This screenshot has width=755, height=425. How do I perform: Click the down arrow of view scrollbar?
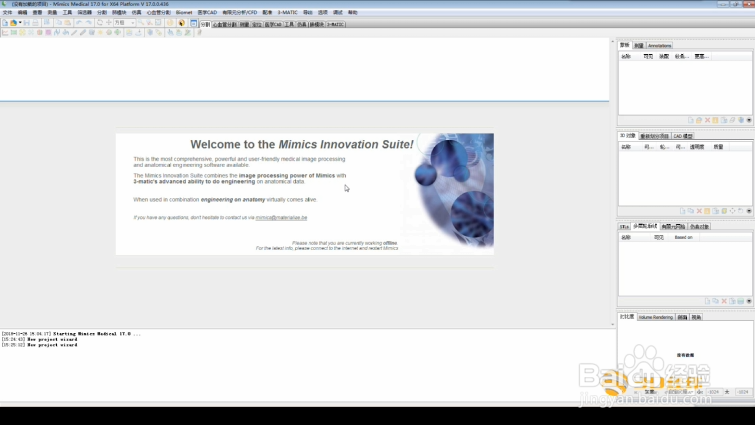point(612,324)
